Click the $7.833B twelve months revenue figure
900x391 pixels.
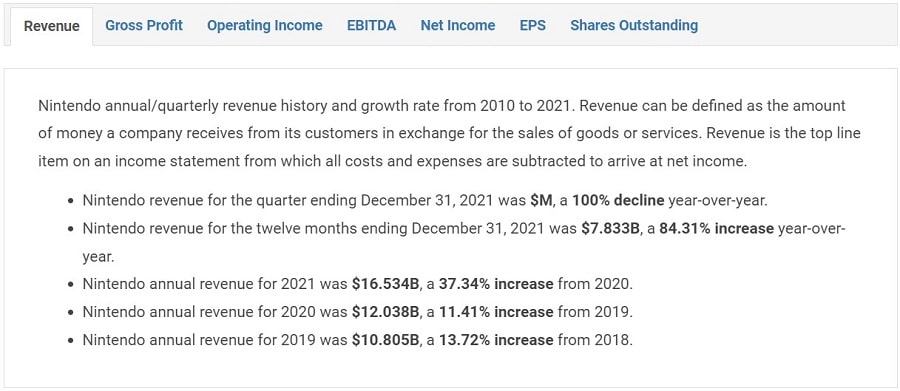point(610,229)
